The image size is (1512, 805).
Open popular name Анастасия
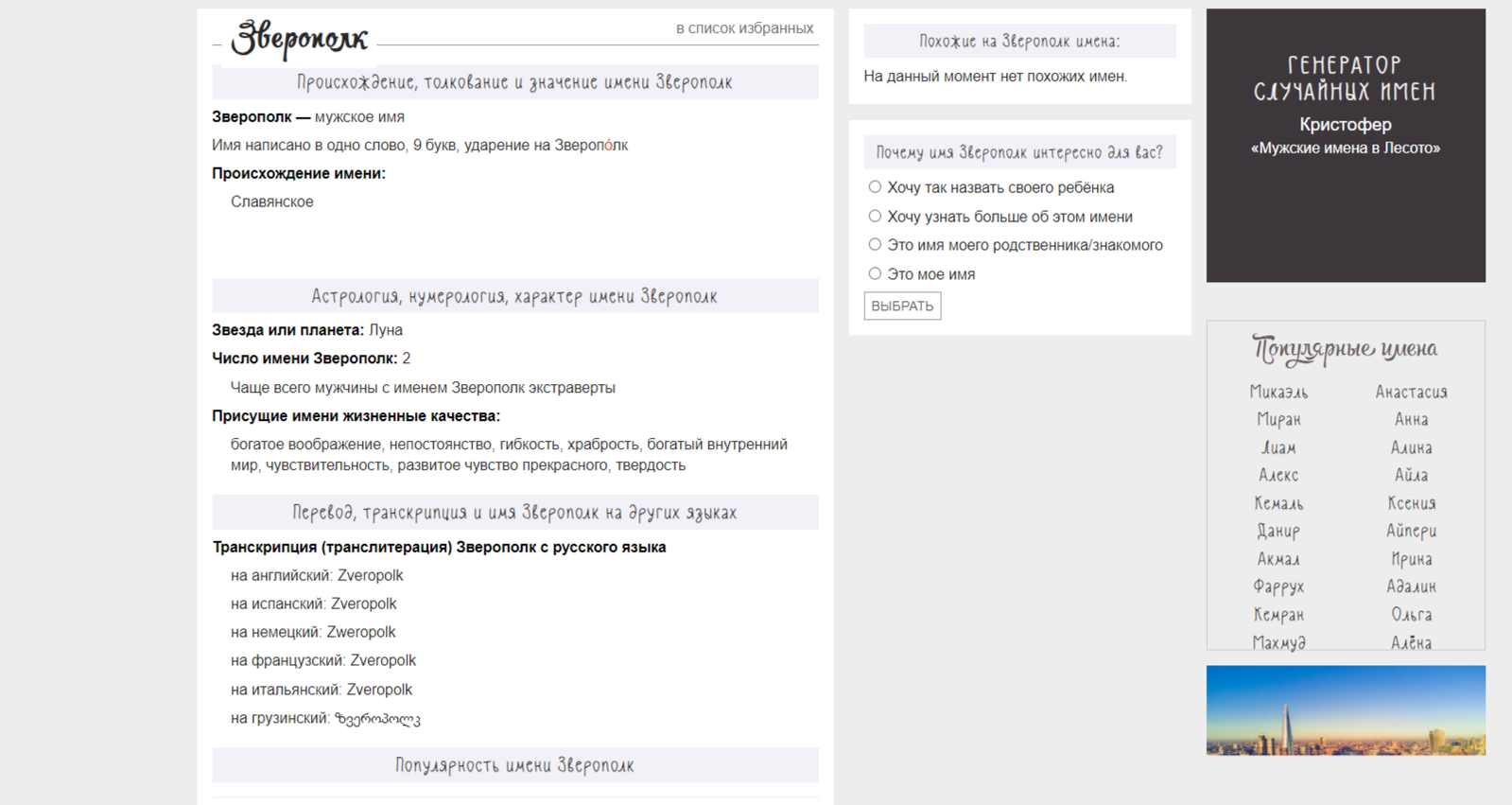pyautogui.click(x=1411, y=392)
